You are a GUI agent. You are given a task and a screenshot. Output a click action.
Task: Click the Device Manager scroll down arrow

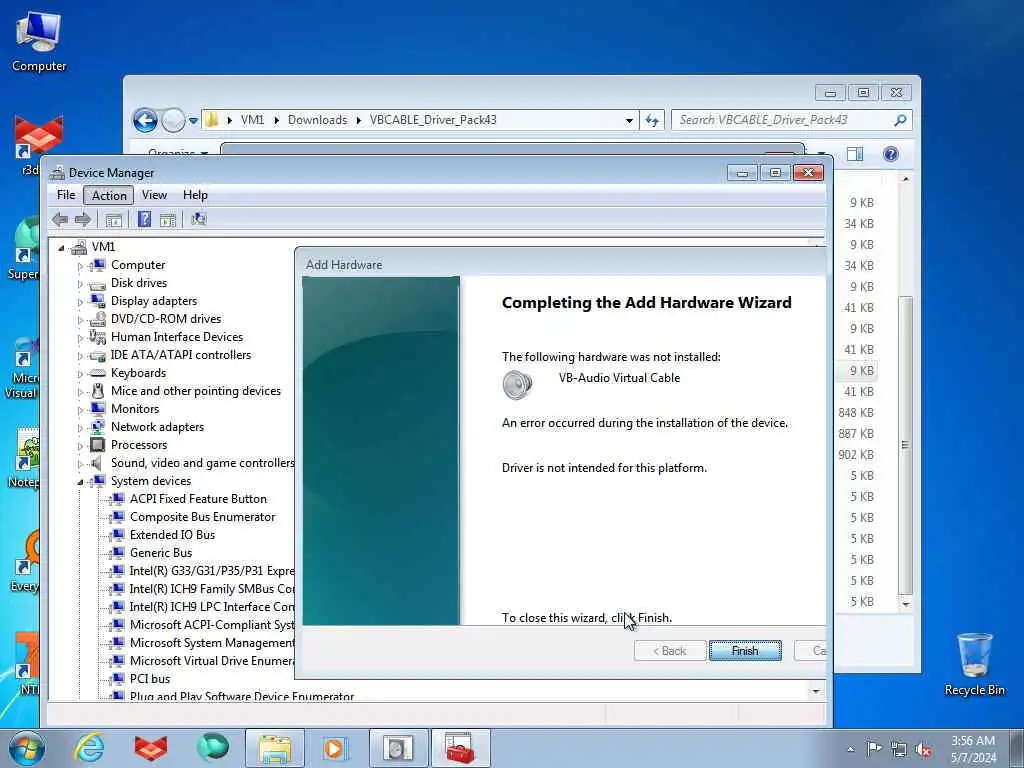click(x=816, y=691)
